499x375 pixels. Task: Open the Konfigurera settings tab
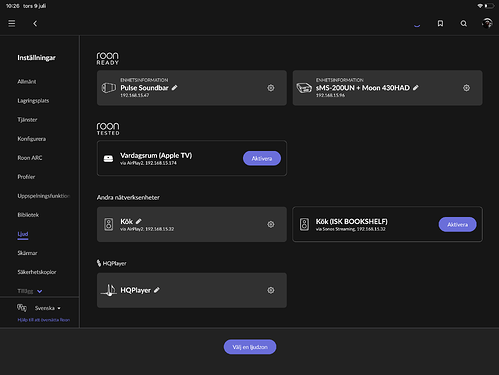click(32, 139)
